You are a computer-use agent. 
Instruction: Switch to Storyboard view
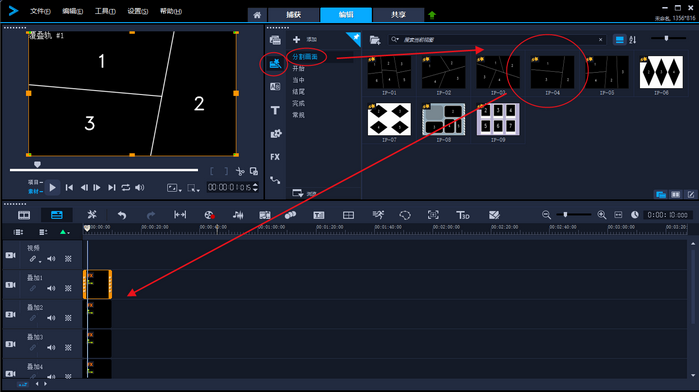pyautogui.click(x=24, y=215)
